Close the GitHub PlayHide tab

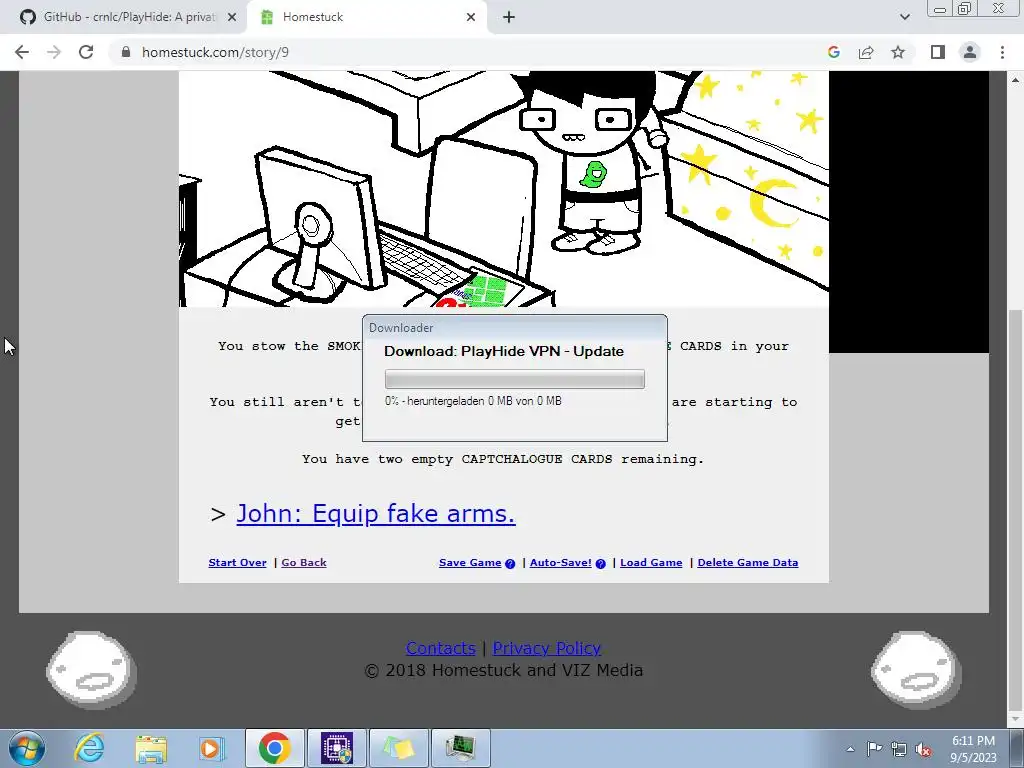(x=231, y=17)
